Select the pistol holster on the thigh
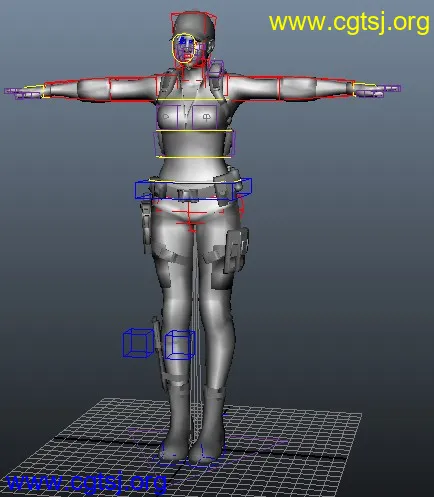The width and height of the screenshot is (434, 497). tap(236, 250)
